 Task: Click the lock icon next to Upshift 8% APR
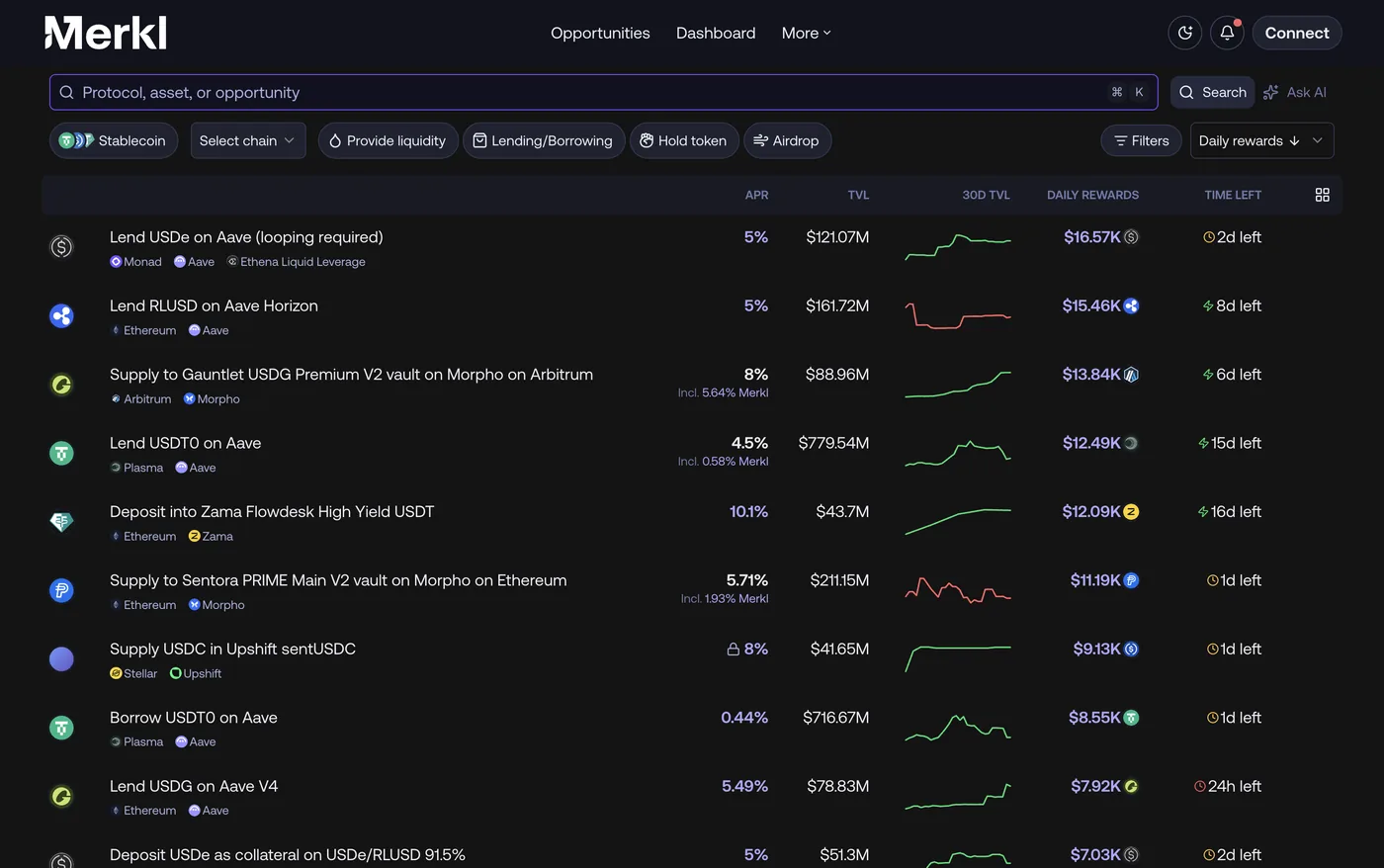(734, 650)
